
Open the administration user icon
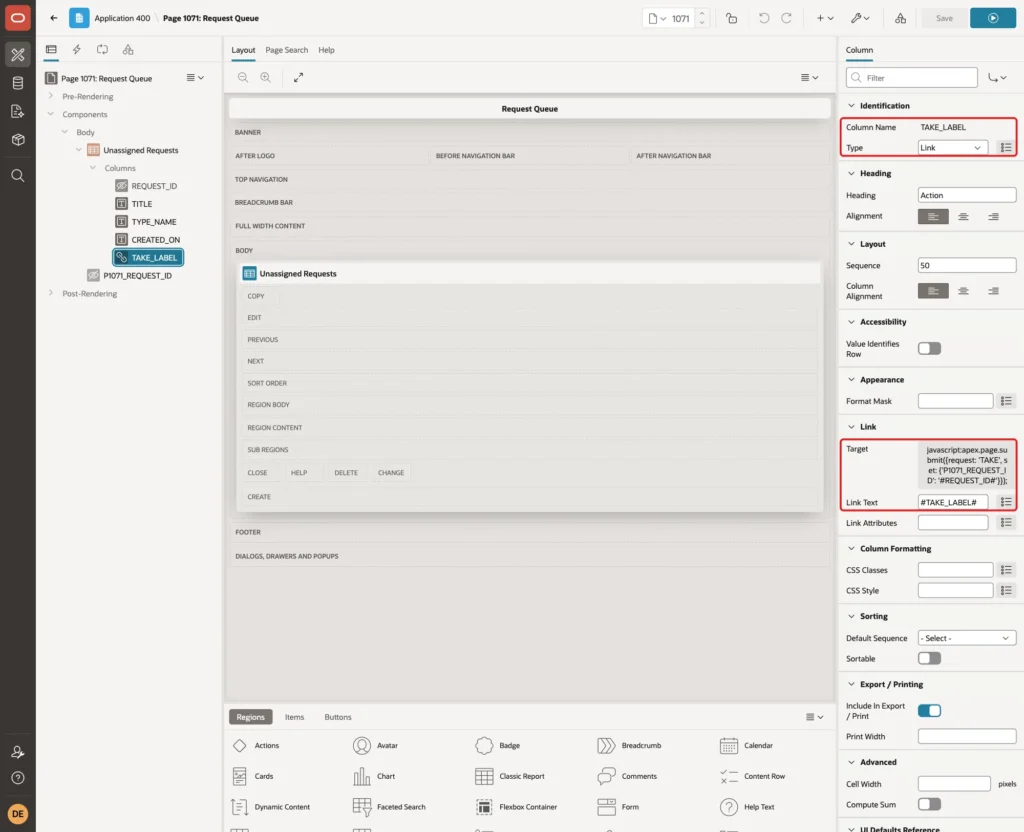[18, 752]
